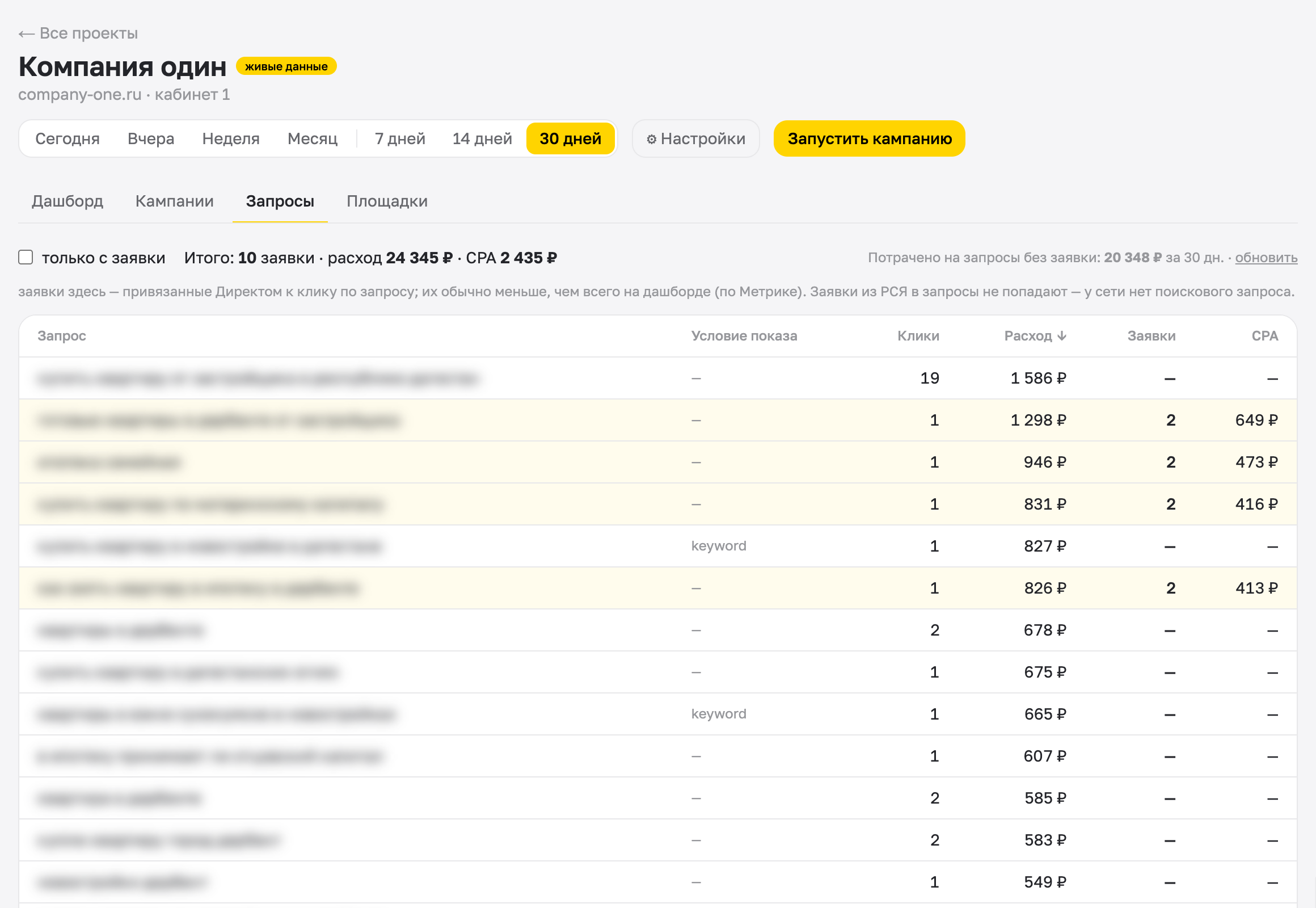
Task: Set period to Месяц
Action: pos(312,138)
